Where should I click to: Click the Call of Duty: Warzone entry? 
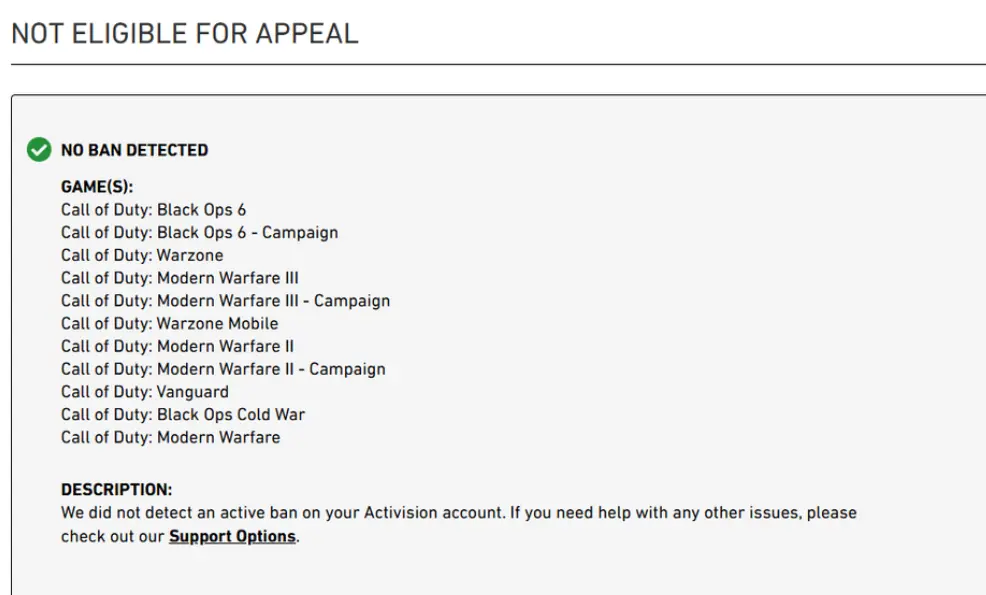(142, 255)
